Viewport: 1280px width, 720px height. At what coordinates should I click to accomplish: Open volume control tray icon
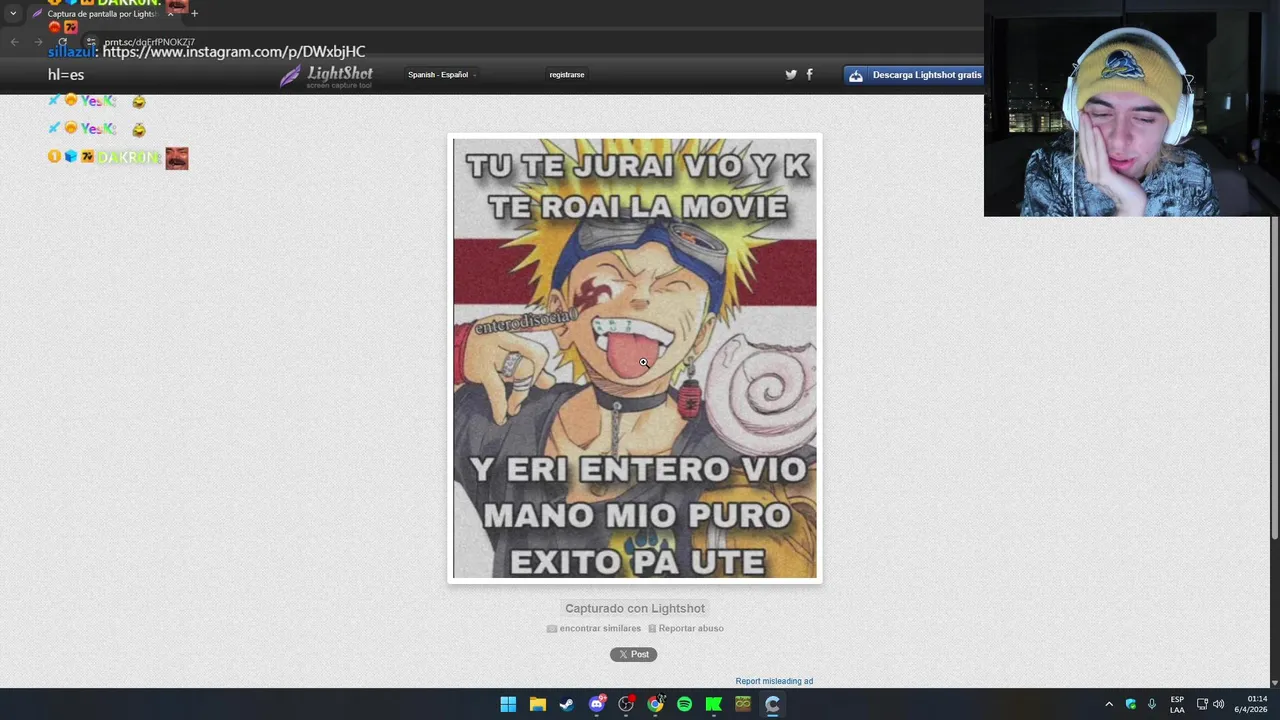pyautogui.click(x=1218, y=704)
